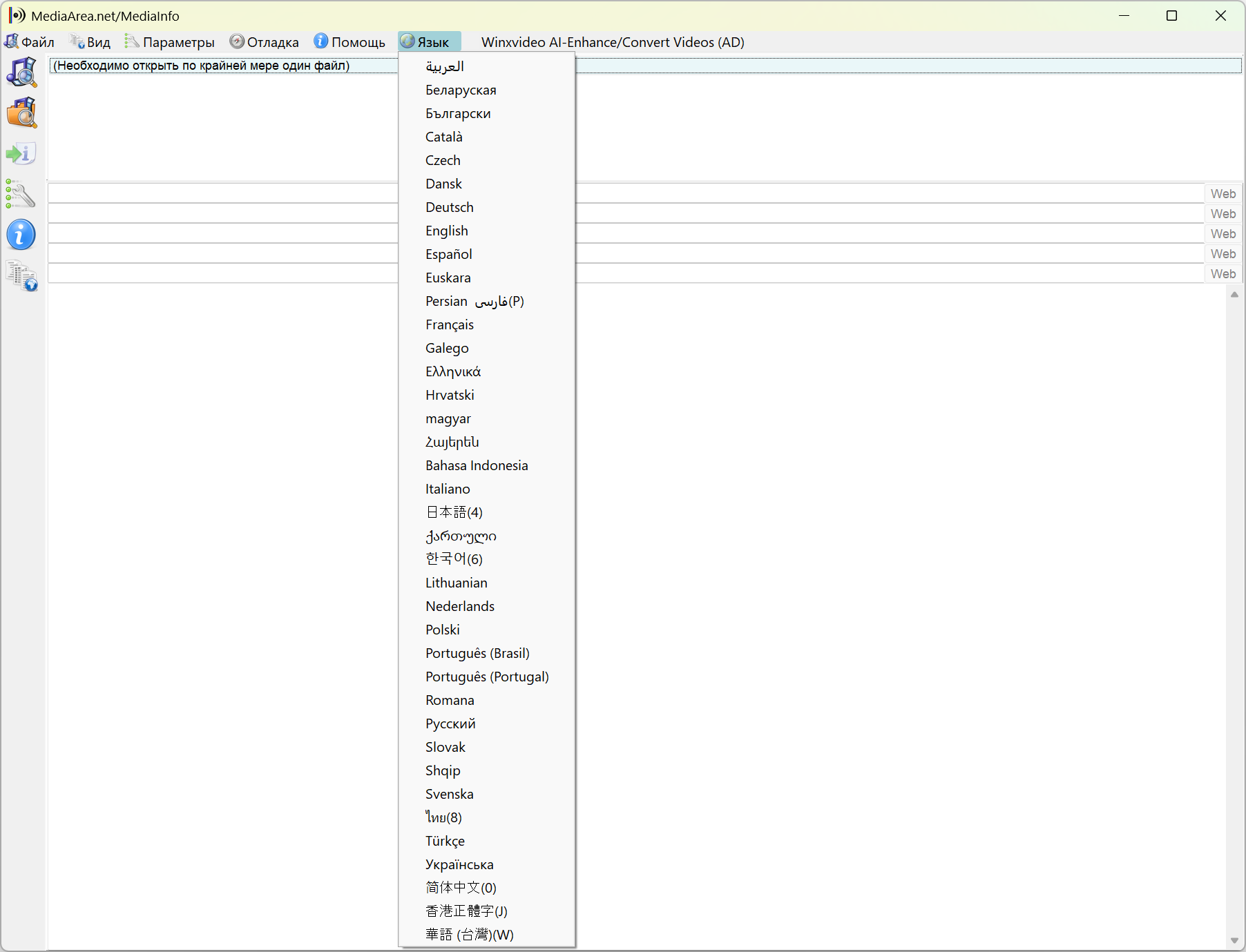Click the first Web button
Viewport: 1246px width, 952px height.
(1223, 194)
